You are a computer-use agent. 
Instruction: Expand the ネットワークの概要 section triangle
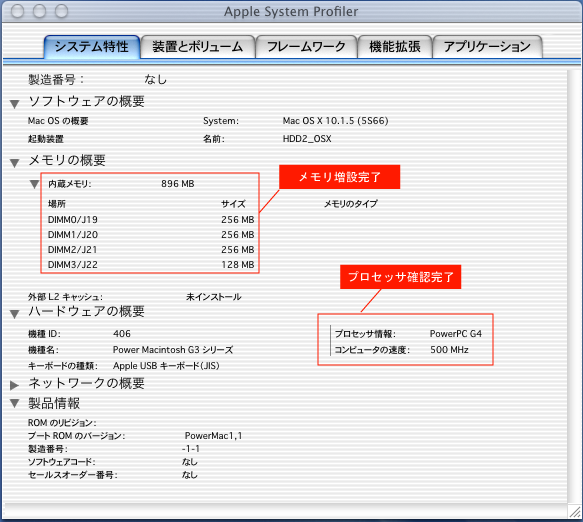pos(15,385)
